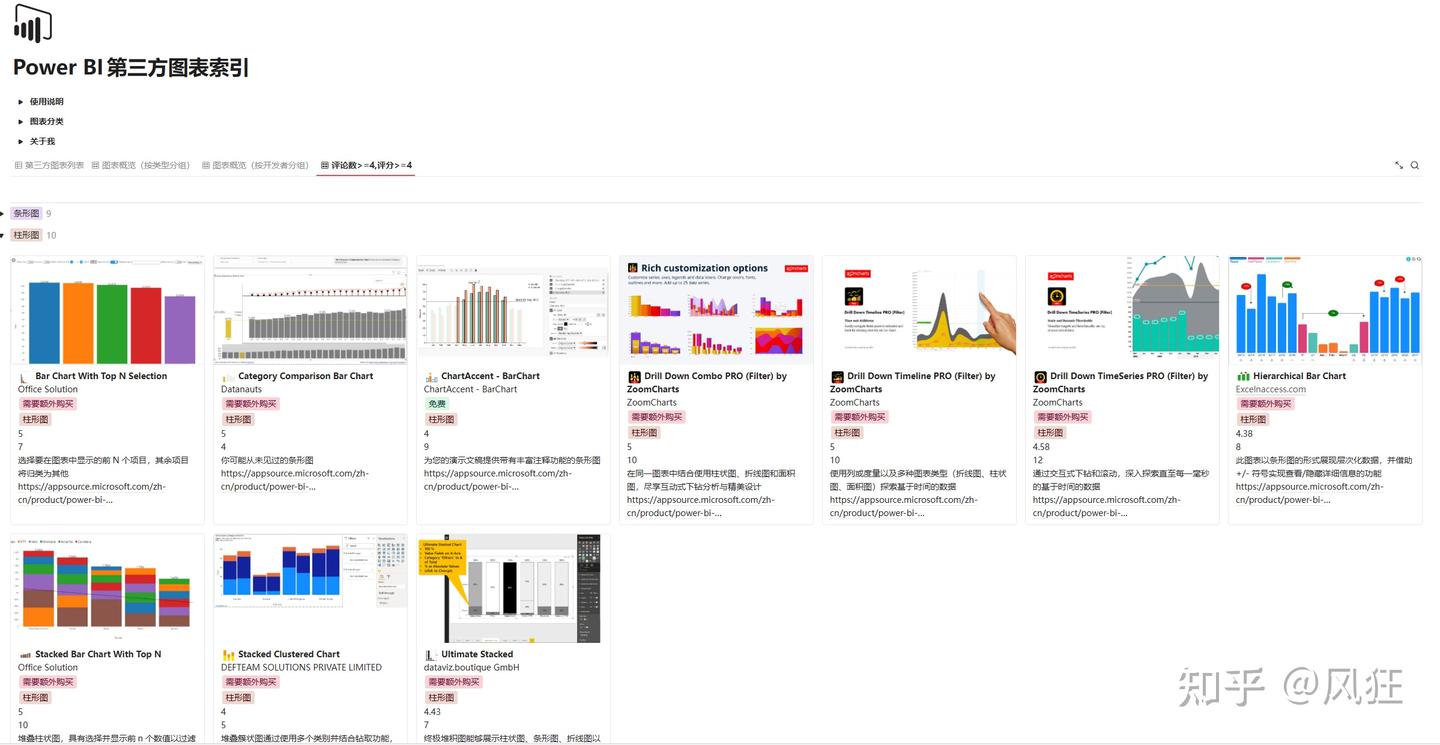Click the dataviz.boutique GmbH developer name

point(472,668)
